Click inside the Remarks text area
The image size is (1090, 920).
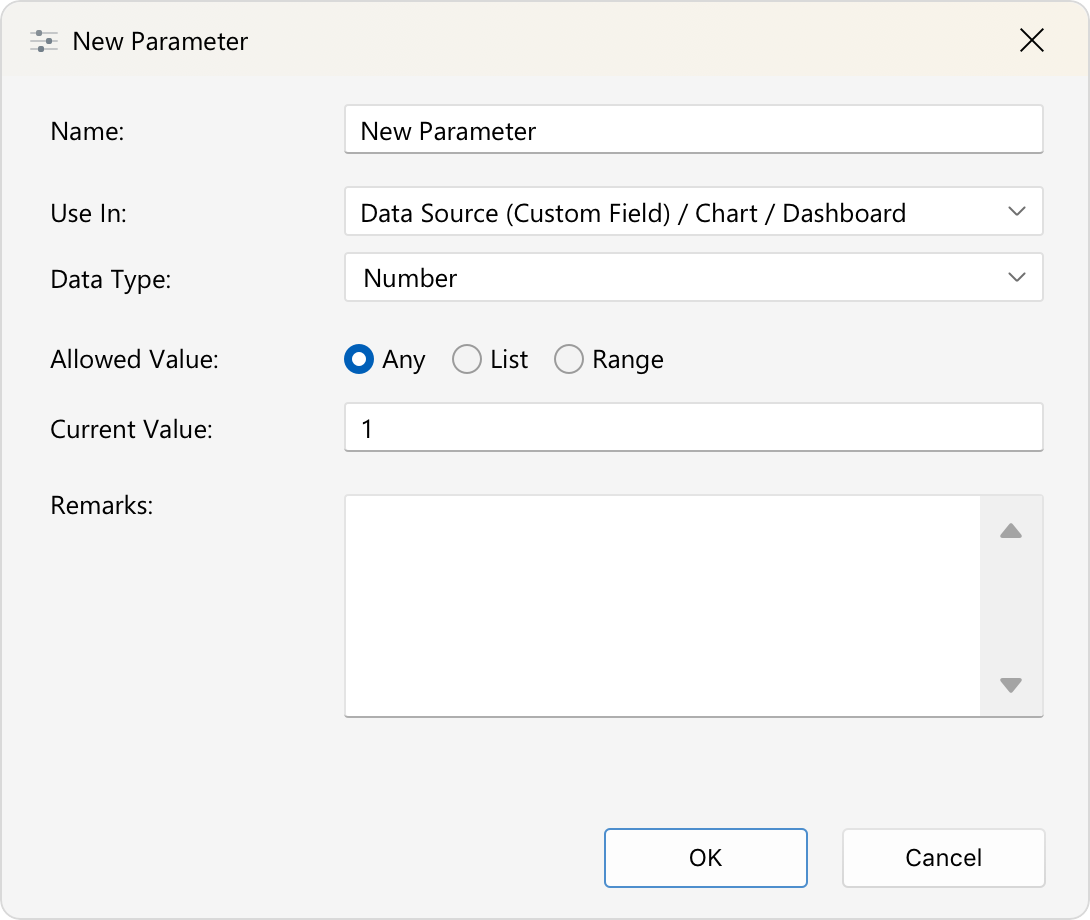pos(662,606)
